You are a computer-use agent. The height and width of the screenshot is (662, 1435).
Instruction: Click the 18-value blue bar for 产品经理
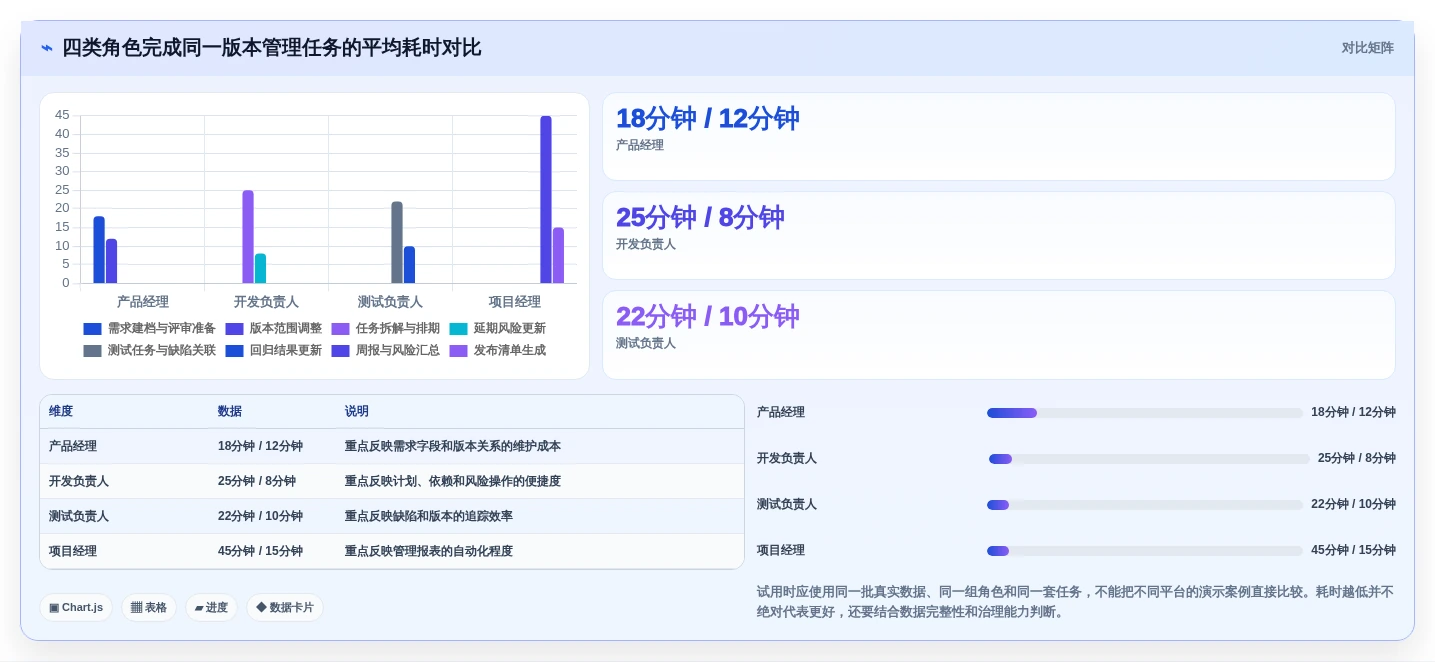[x=99, y=250]
